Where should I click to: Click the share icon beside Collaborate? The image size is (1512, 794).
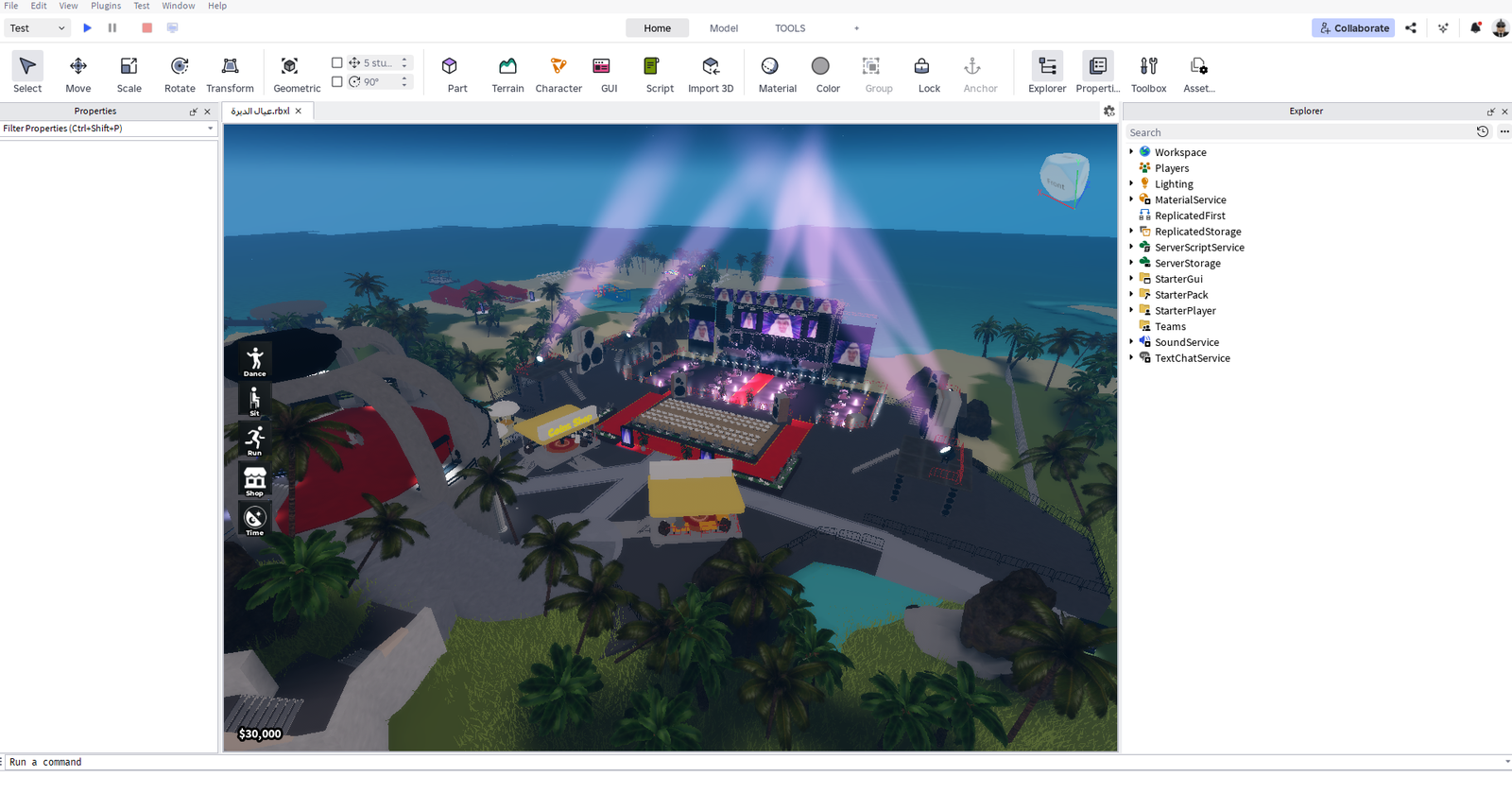coord(1411,28)
